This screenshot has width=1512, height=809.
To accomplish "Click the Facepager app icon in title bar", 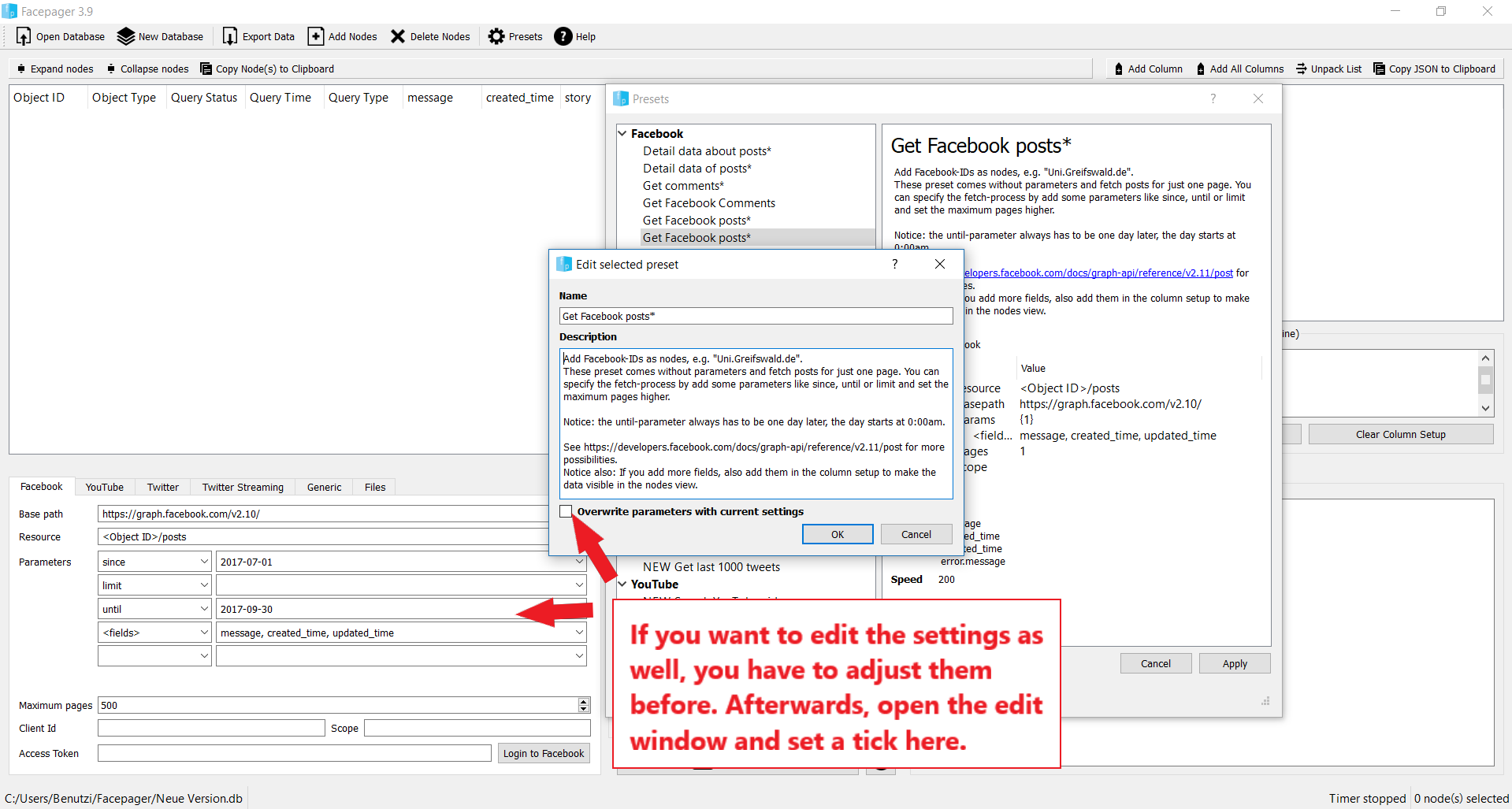I will pos(9,11).
